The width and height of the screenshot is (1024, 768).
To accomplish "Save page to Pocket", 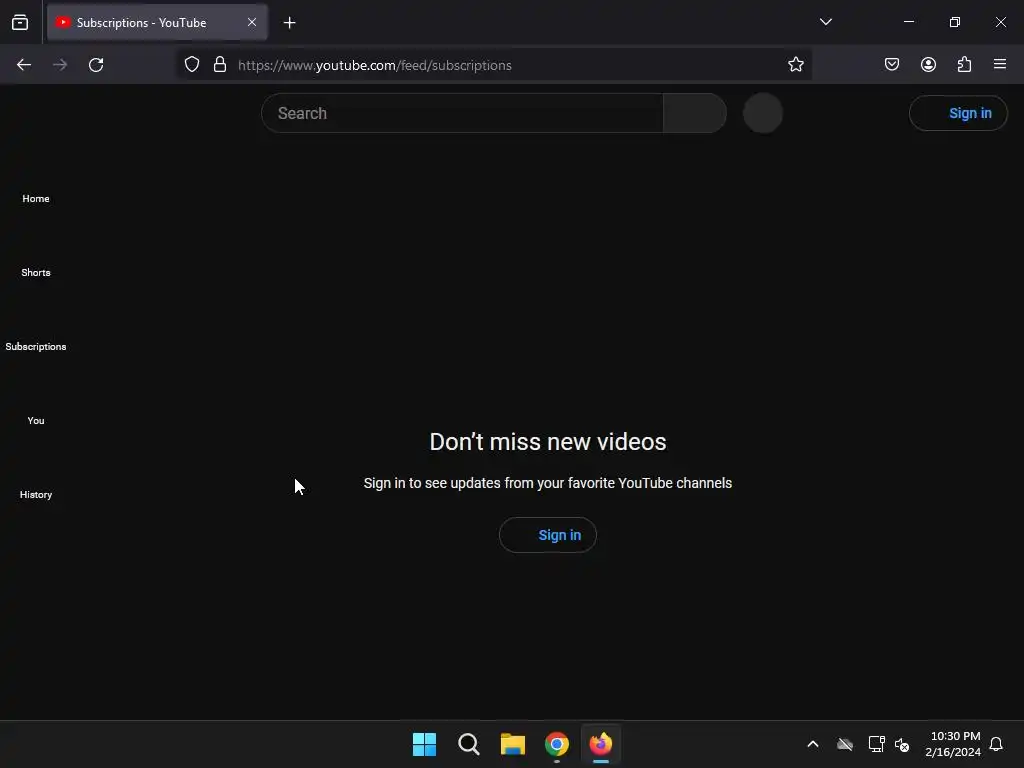I will pyautogui.click(x=892, y=64).
